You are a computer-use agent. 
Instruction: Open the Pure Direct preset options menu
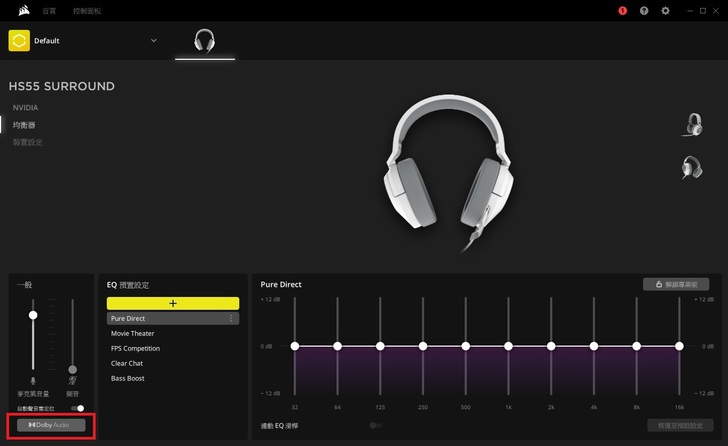coord(232,319)
